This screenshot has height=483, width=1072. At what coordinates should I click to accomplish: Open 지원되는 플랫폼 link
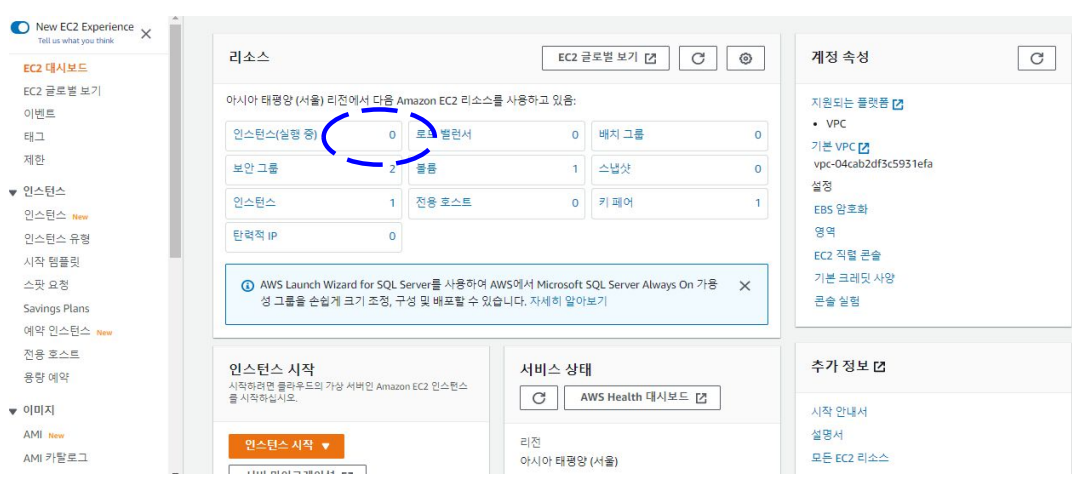pos(857,104)
